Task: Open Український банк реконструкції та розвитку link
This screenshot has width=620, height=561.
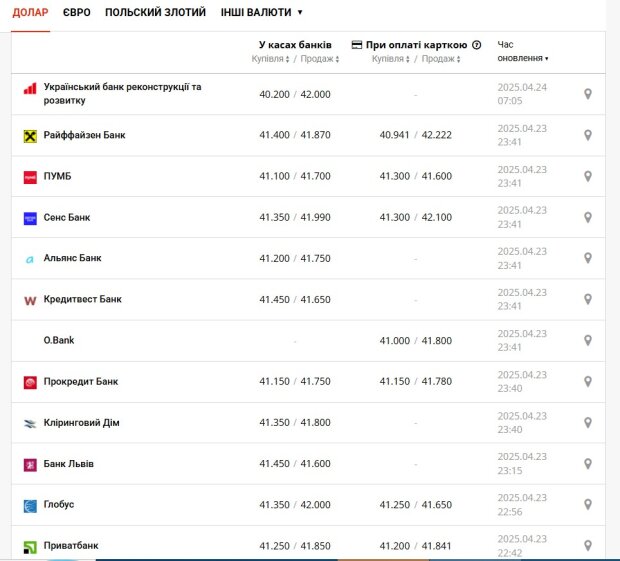Action: 122,94
